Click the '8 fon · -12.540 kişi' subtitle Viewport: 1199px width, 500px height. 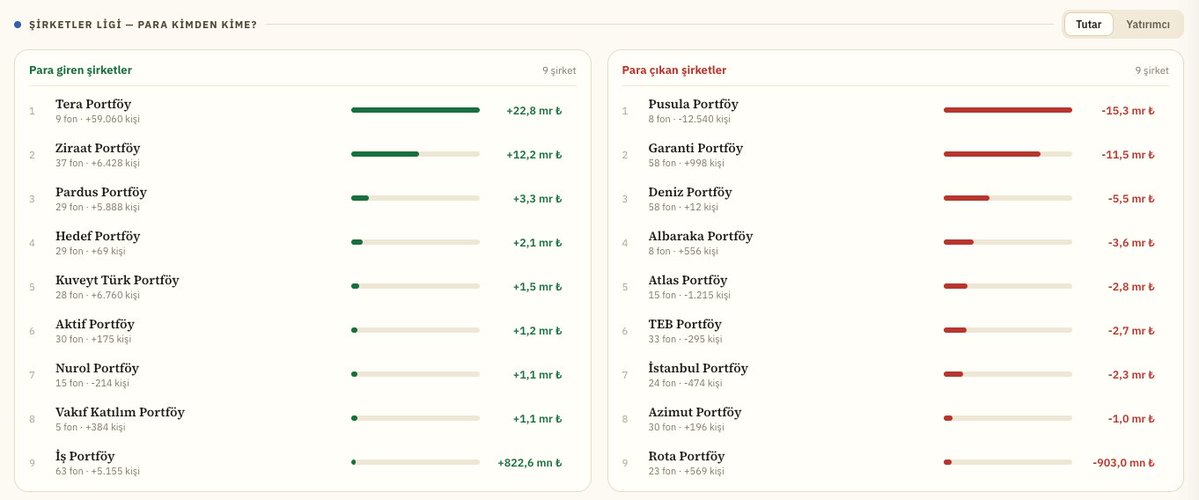tap(689, 119)
